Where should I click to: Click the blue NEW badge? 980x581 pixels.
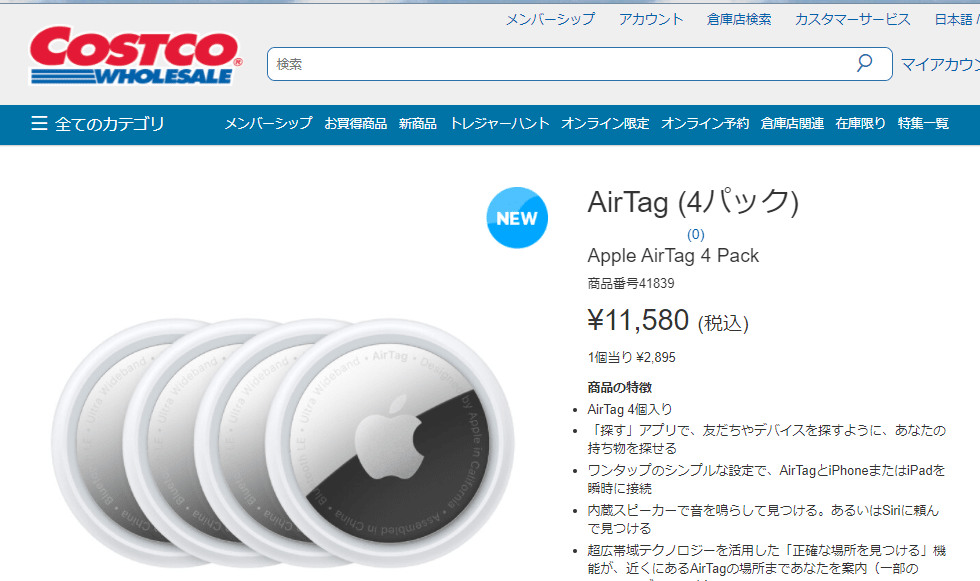(517, 217)
